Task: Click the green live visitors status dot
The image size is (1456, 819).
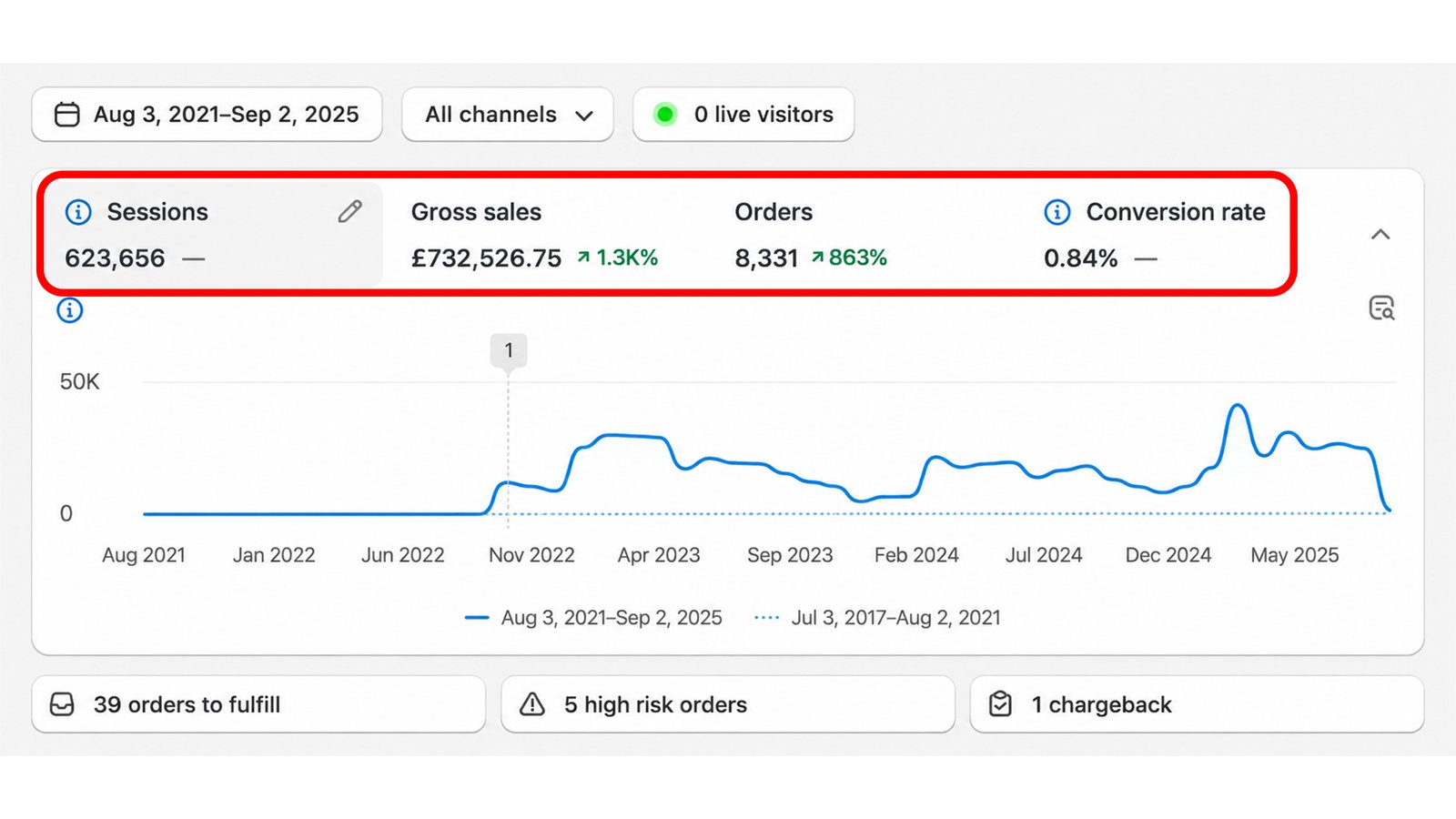Action: click(665, 115)
